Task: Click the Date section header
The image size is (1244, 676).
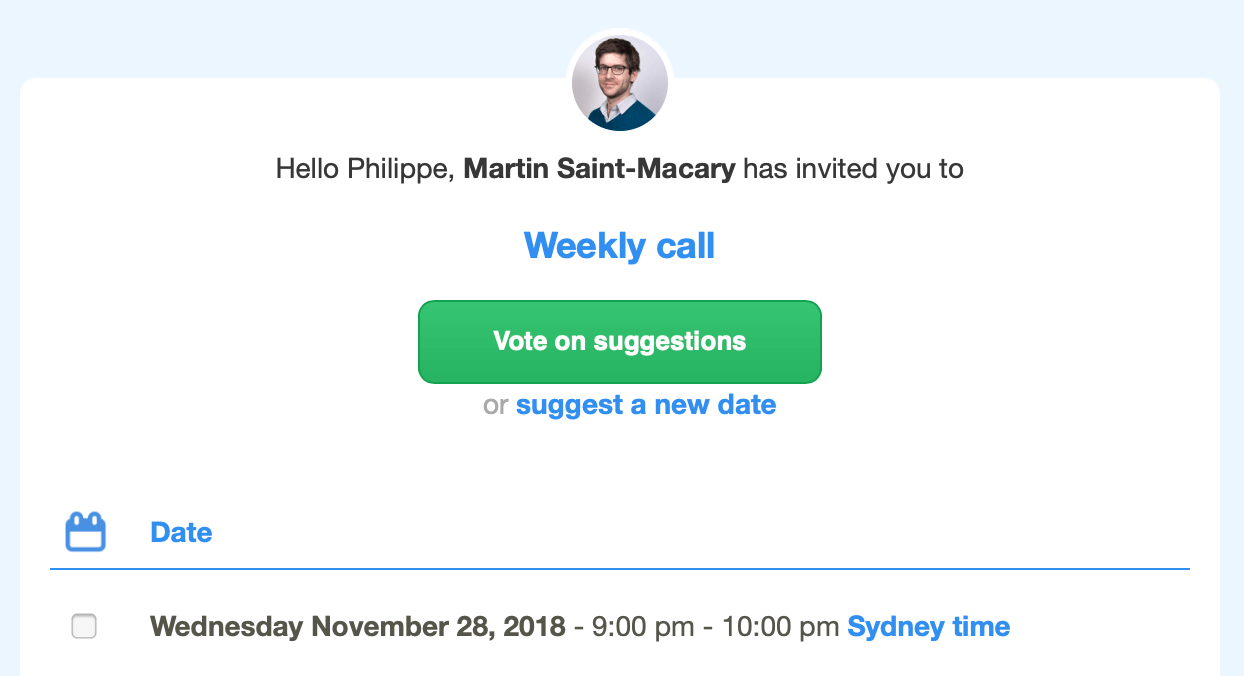Action: tap(181, 532)
